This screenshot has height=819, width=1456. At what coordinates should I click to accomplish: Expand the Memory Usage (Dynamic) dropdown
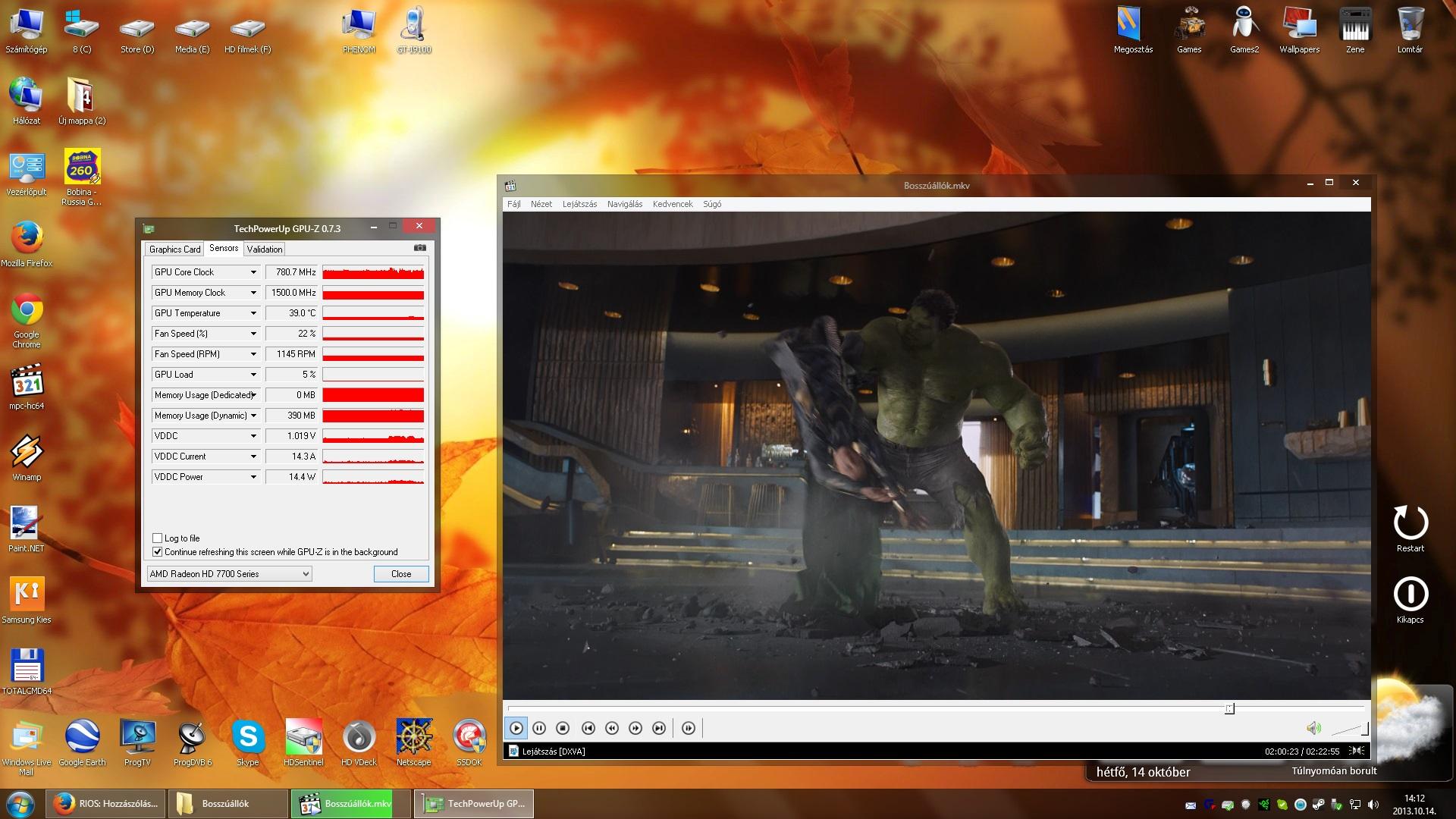[x=253, y=416]
